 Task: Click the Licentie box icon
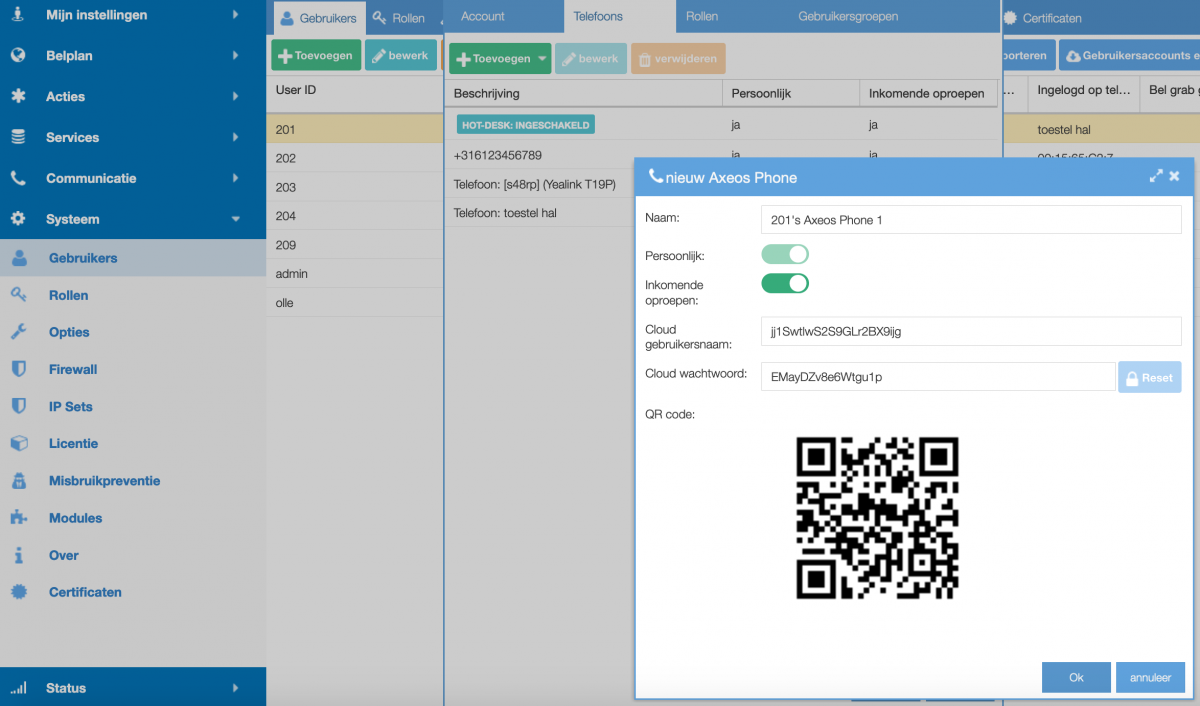[18, 443]
